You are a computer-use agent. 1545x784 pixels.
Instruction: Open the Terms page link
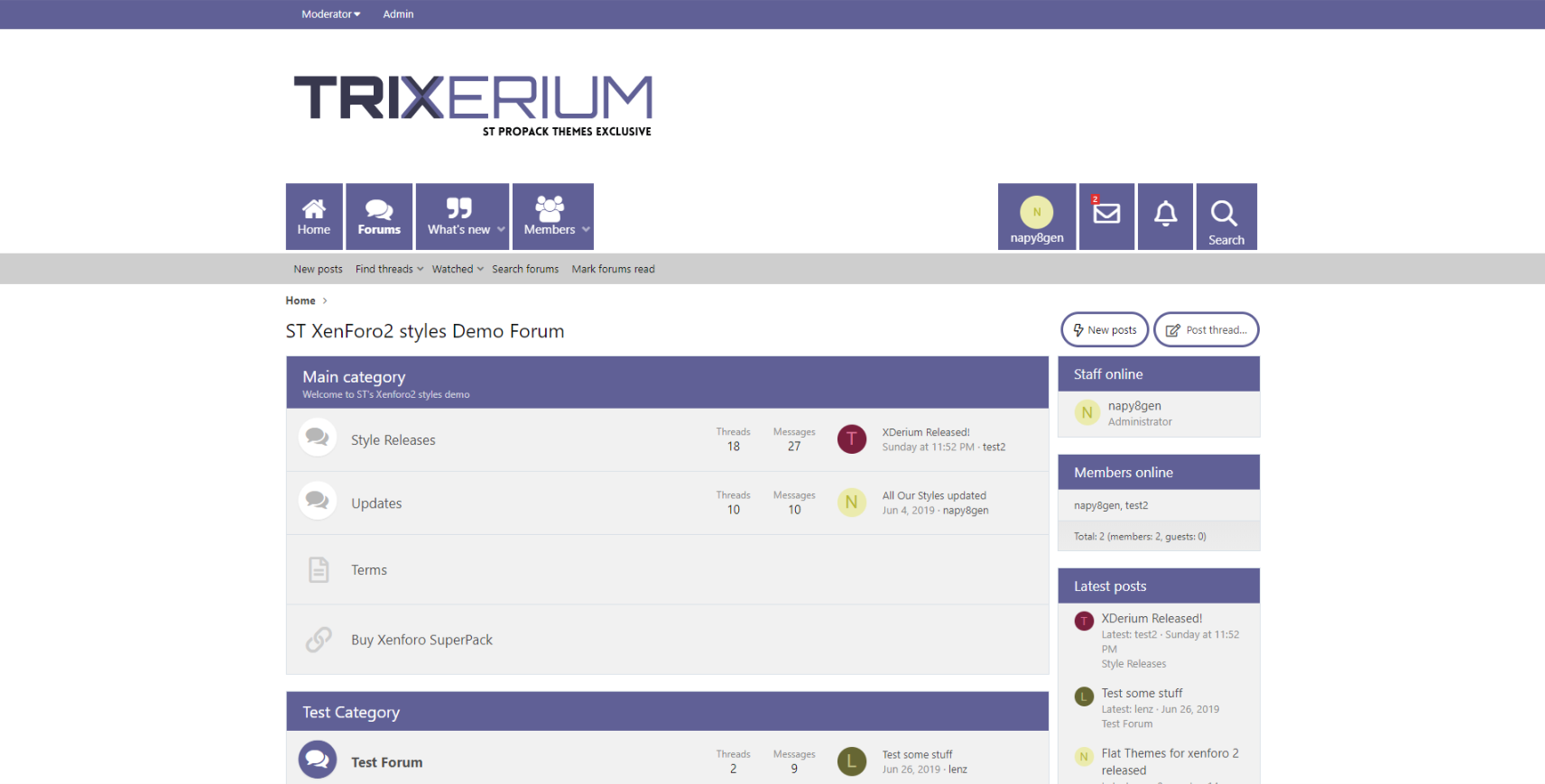tap(369, 570)
